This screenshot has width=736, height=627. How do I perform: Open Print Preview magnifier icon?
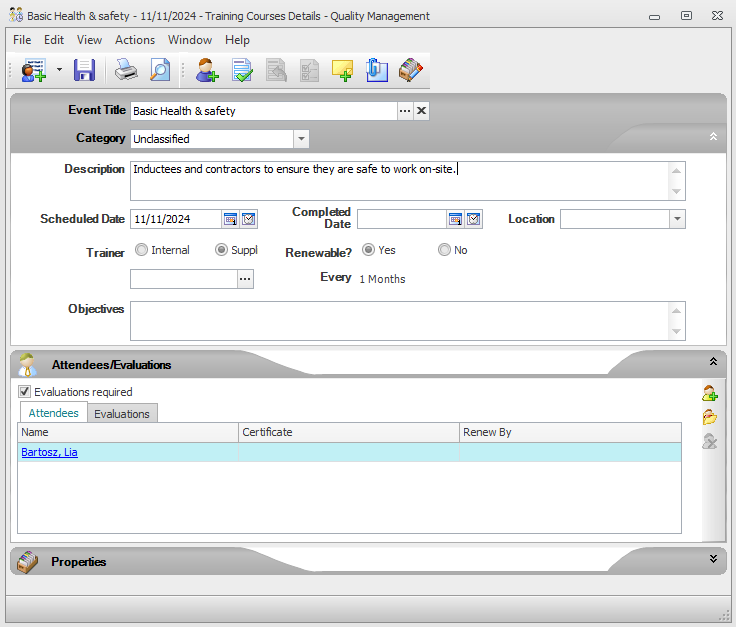(159, 70)
